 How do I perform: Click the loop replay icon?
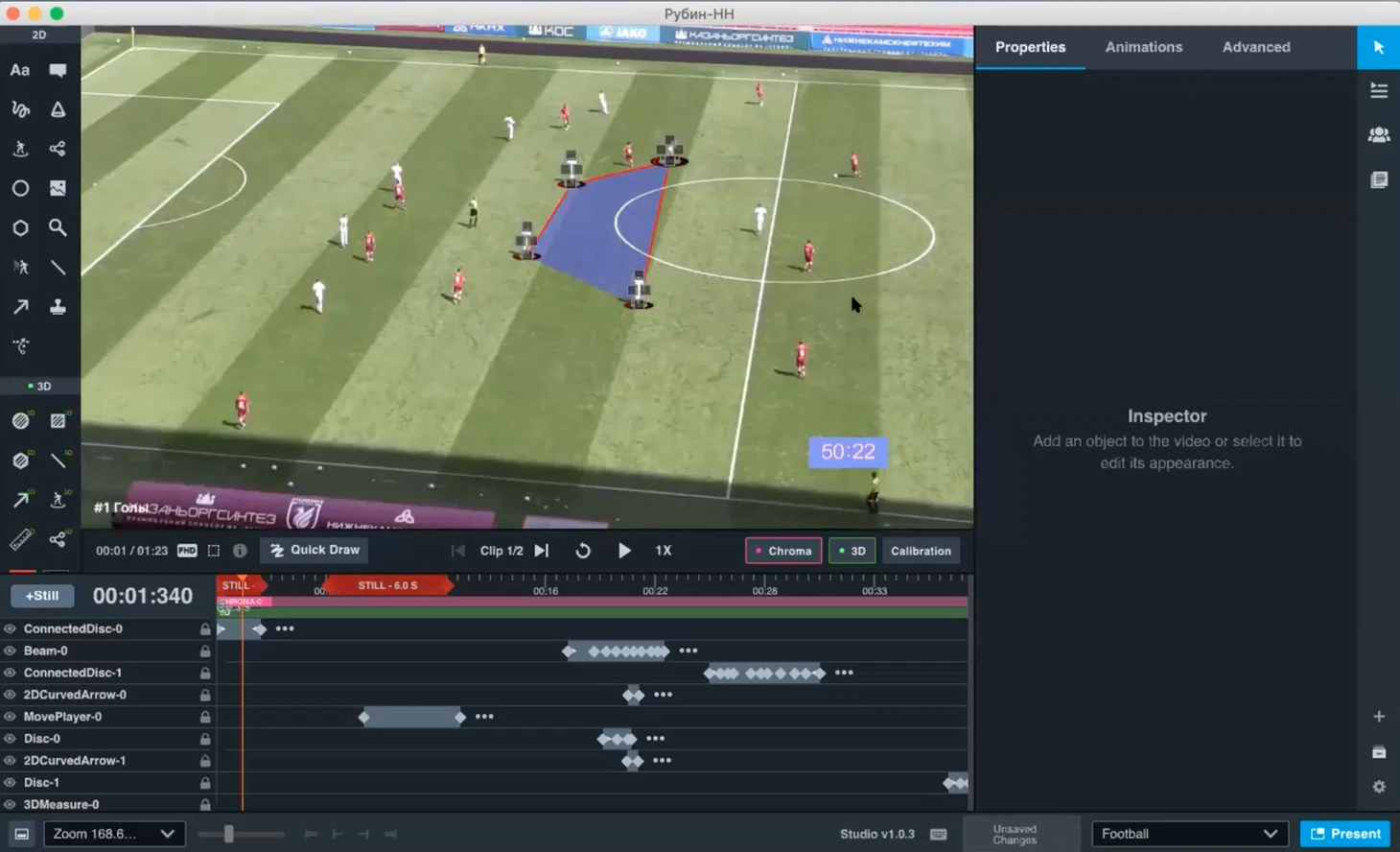583,551
